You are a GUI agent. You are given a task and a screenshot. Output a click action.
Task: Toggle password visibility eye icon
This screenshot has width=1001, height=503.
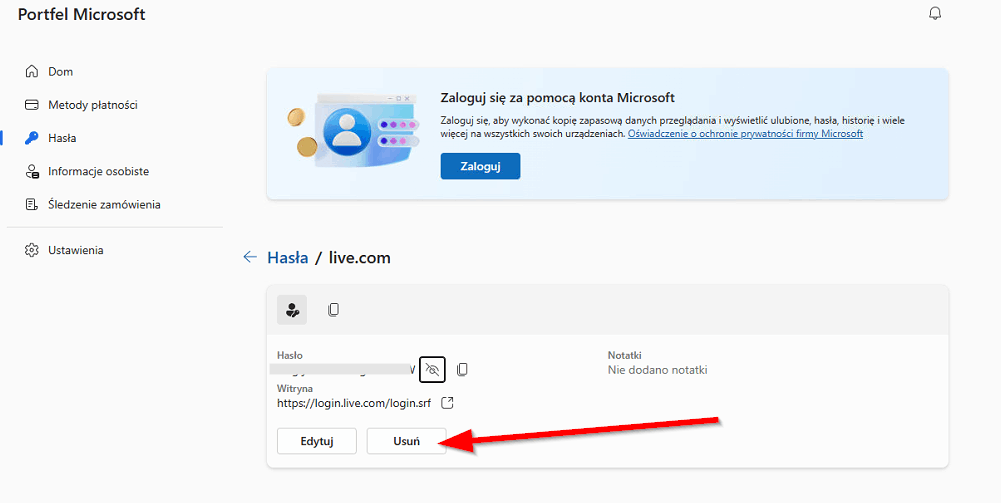(x=432, y=369)
